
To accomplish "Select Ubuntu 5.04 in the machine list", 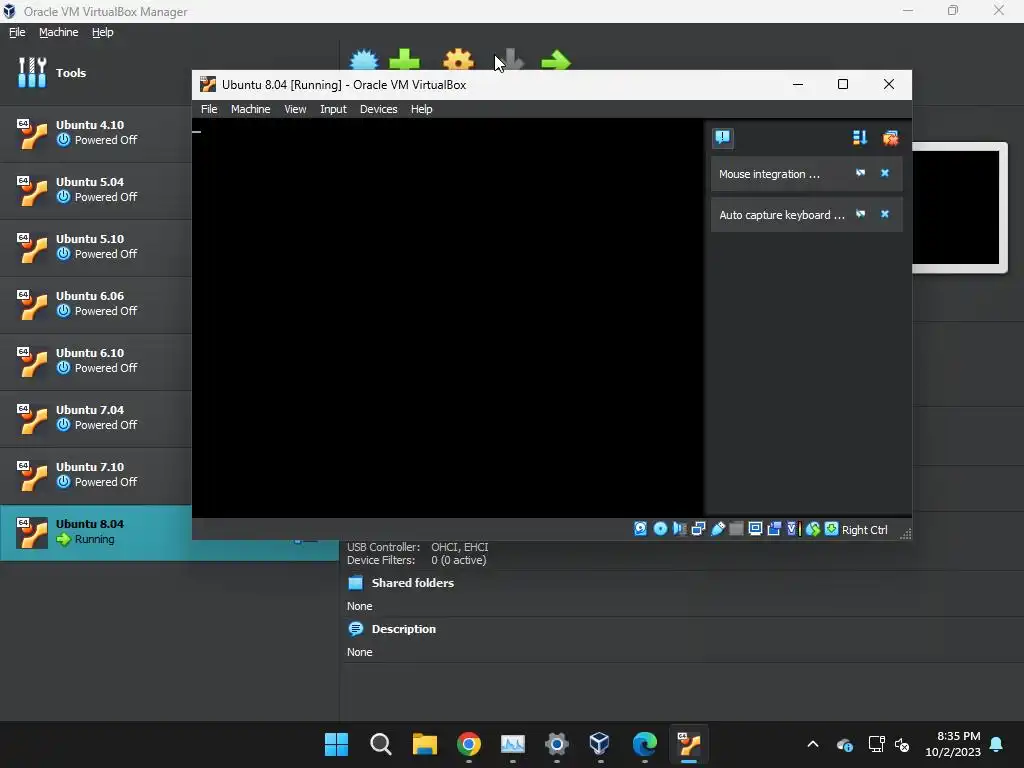I will (x=96, y=189).
